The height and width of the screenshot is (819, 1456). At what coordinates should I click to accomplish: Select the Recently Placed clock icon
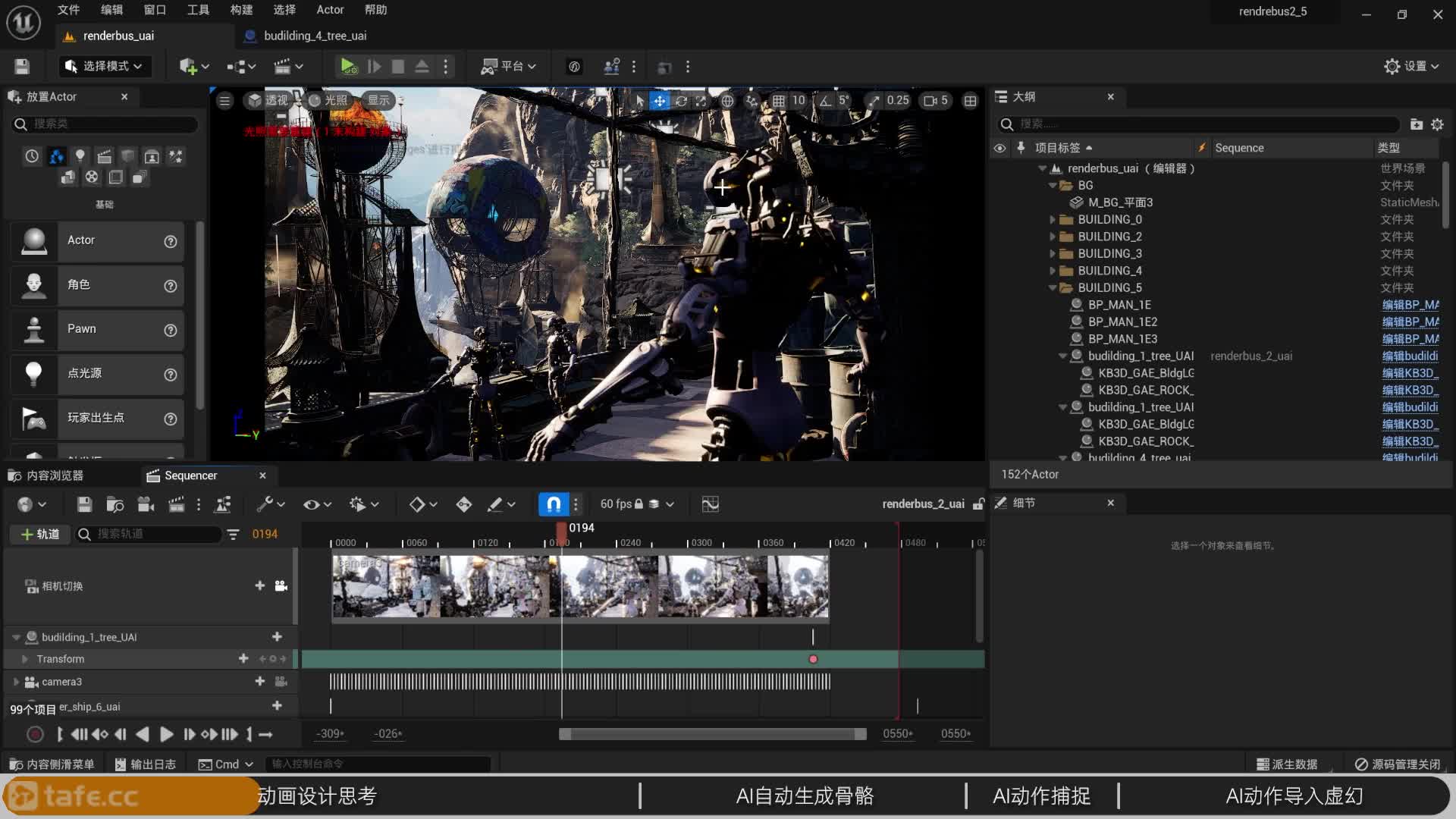coord(32,156)
